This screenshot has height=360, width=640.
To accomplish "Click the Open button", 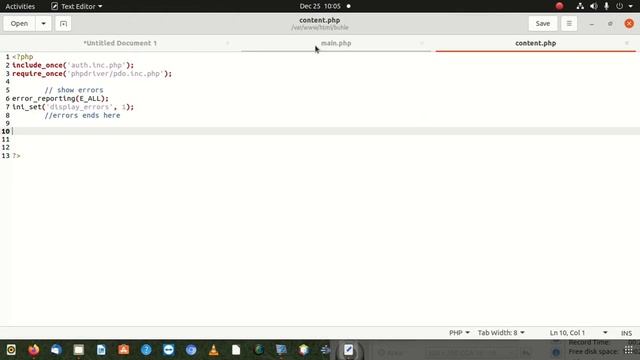I will [x=19, y=24].
